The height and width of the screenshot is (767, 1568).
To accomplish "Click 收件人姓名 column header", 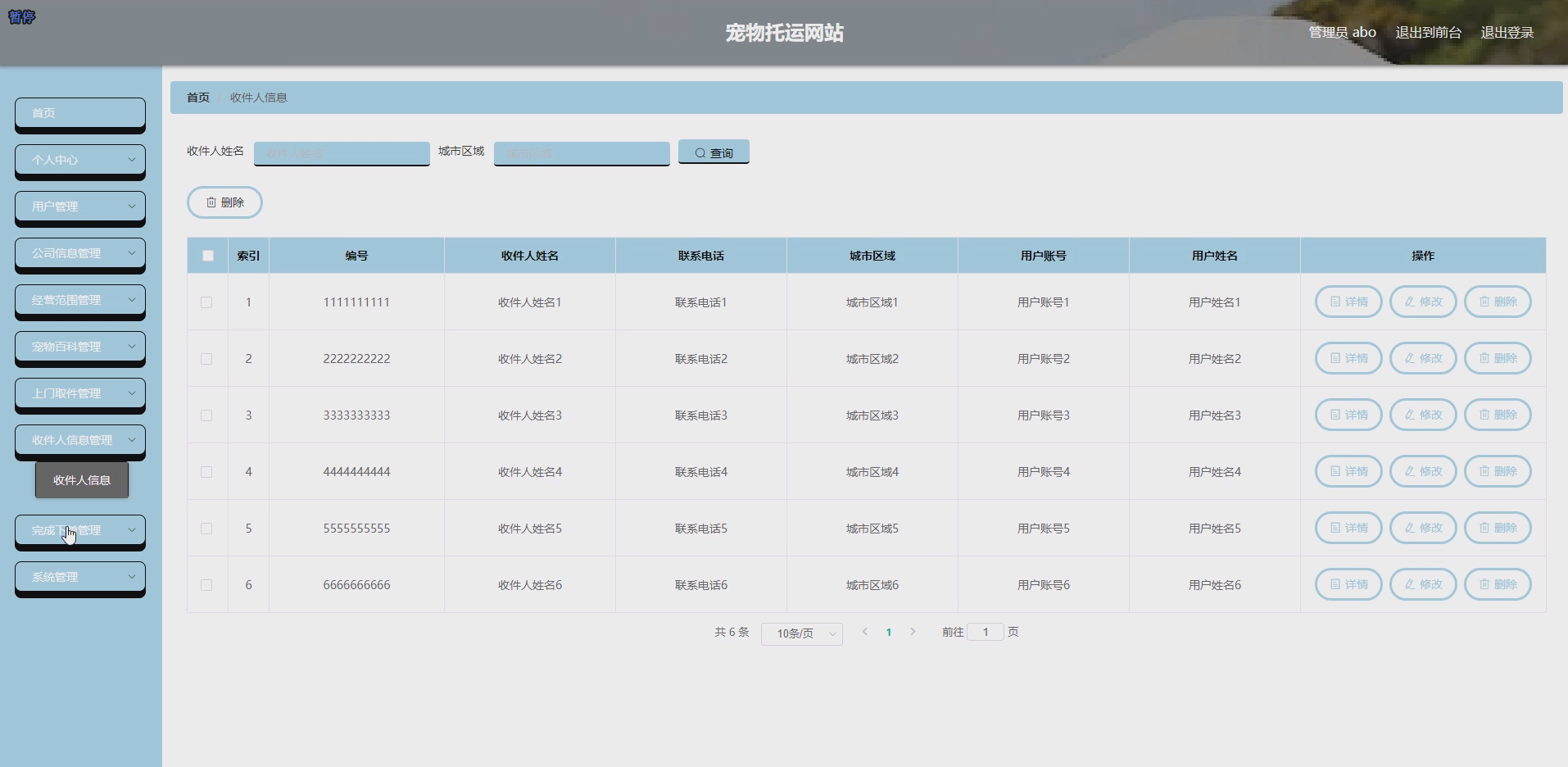I will 530,256.
